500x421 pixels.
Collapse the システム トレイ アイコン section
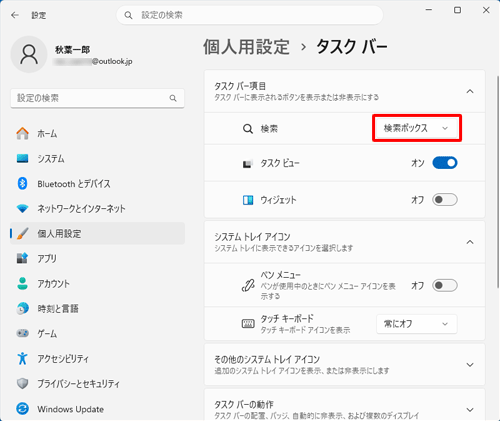[470, 242]
